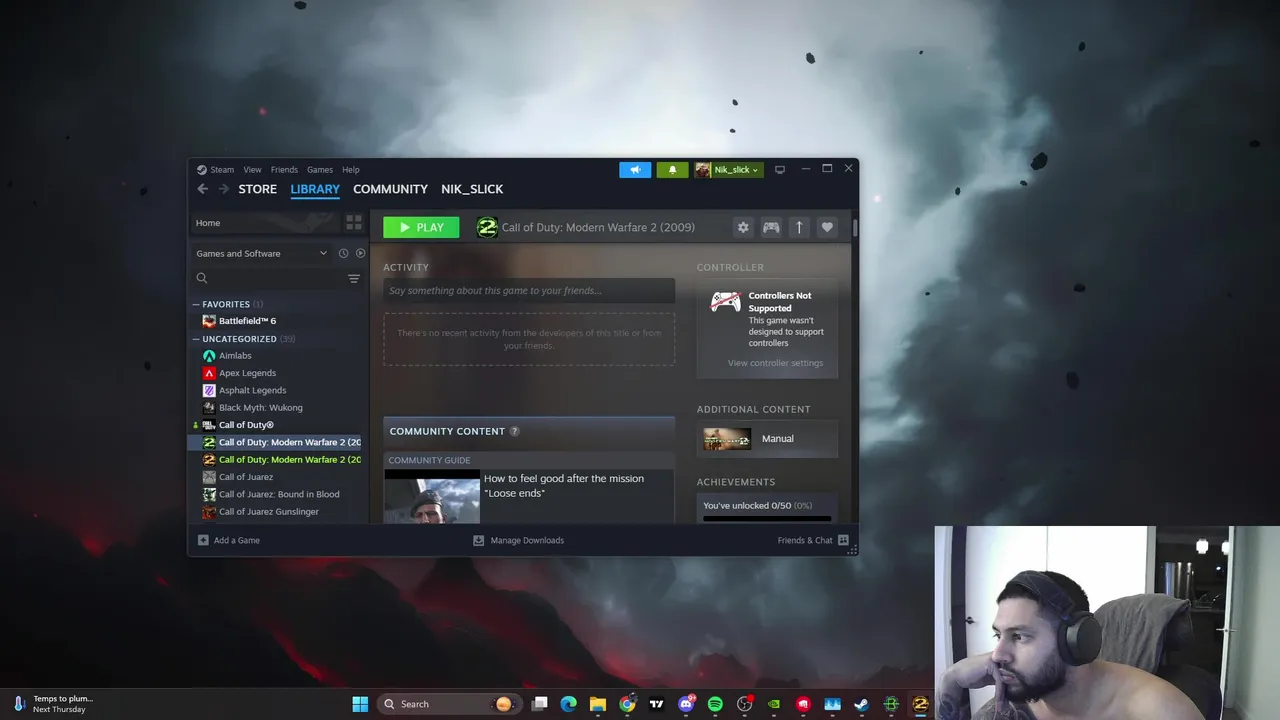Switch to Big Picture mode monitor icon
1280x720 pixels.
coord(780,170)
